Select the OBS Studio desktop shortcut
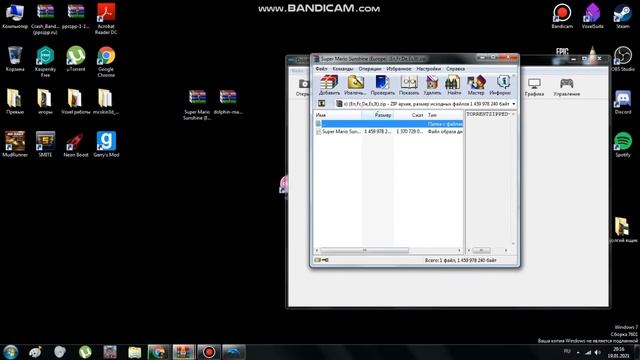 623,59
